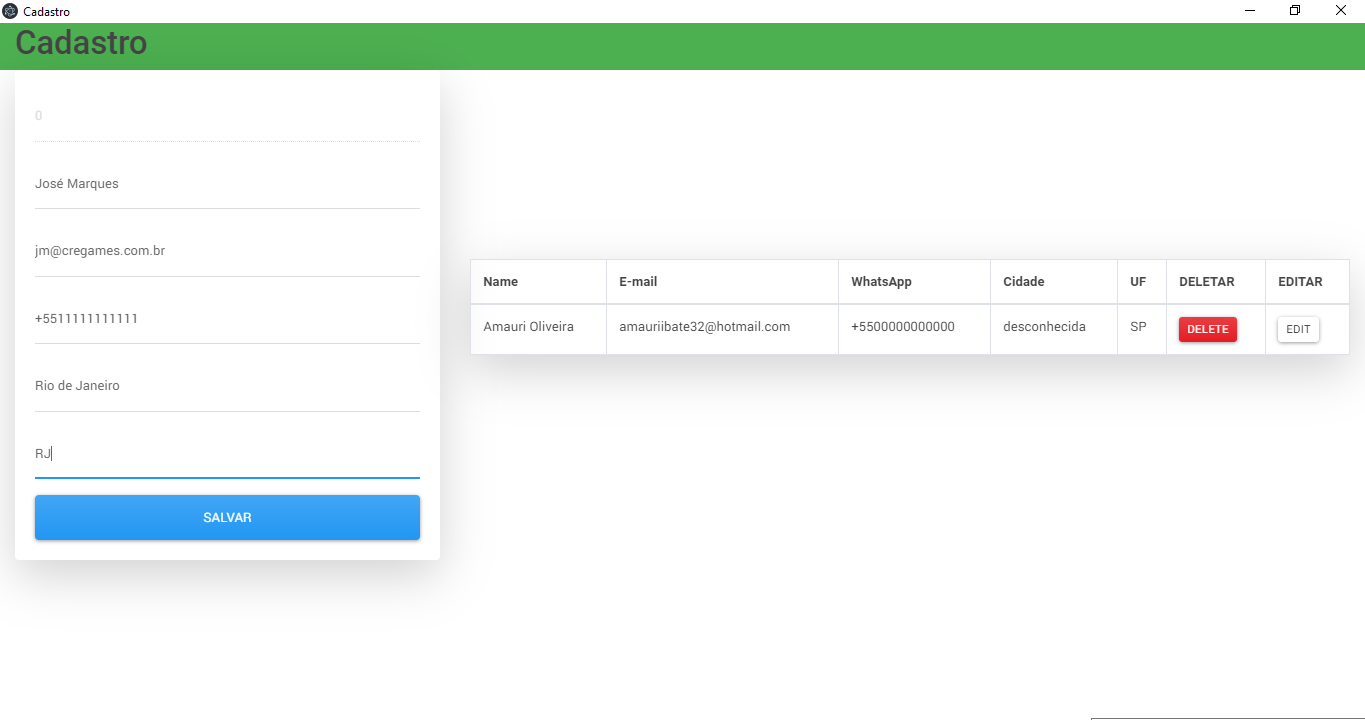Close the Cadastro window
Image resolution: width=1365 pixels, height=720 pixels.
[x=1341, y=11]
